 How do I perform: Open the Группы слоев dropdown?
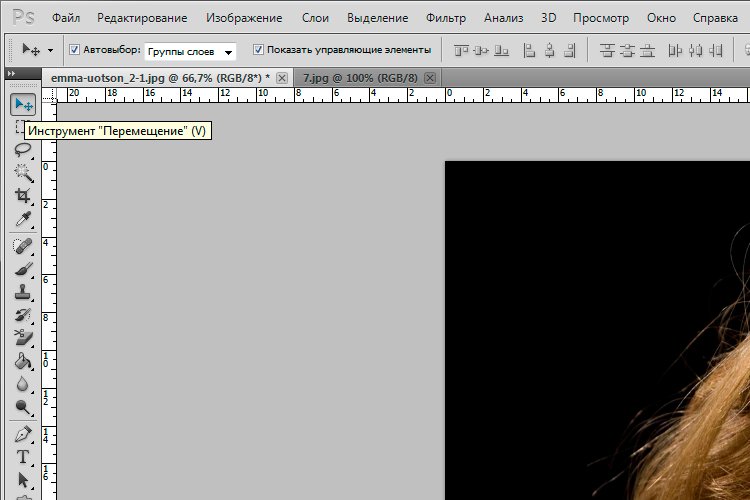190,51
